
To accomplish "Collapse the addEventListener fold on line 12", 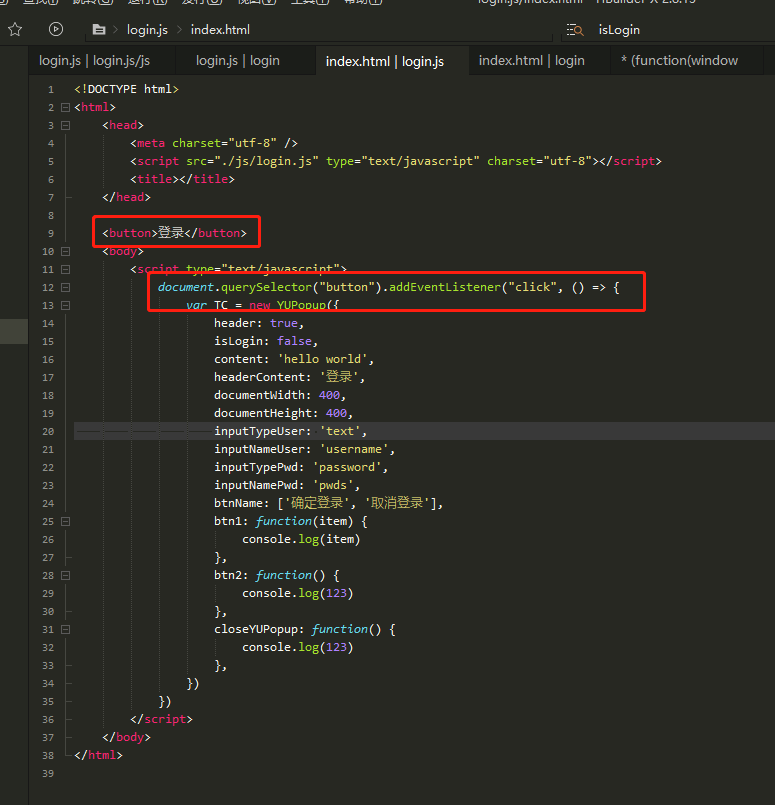I will 65,288.
